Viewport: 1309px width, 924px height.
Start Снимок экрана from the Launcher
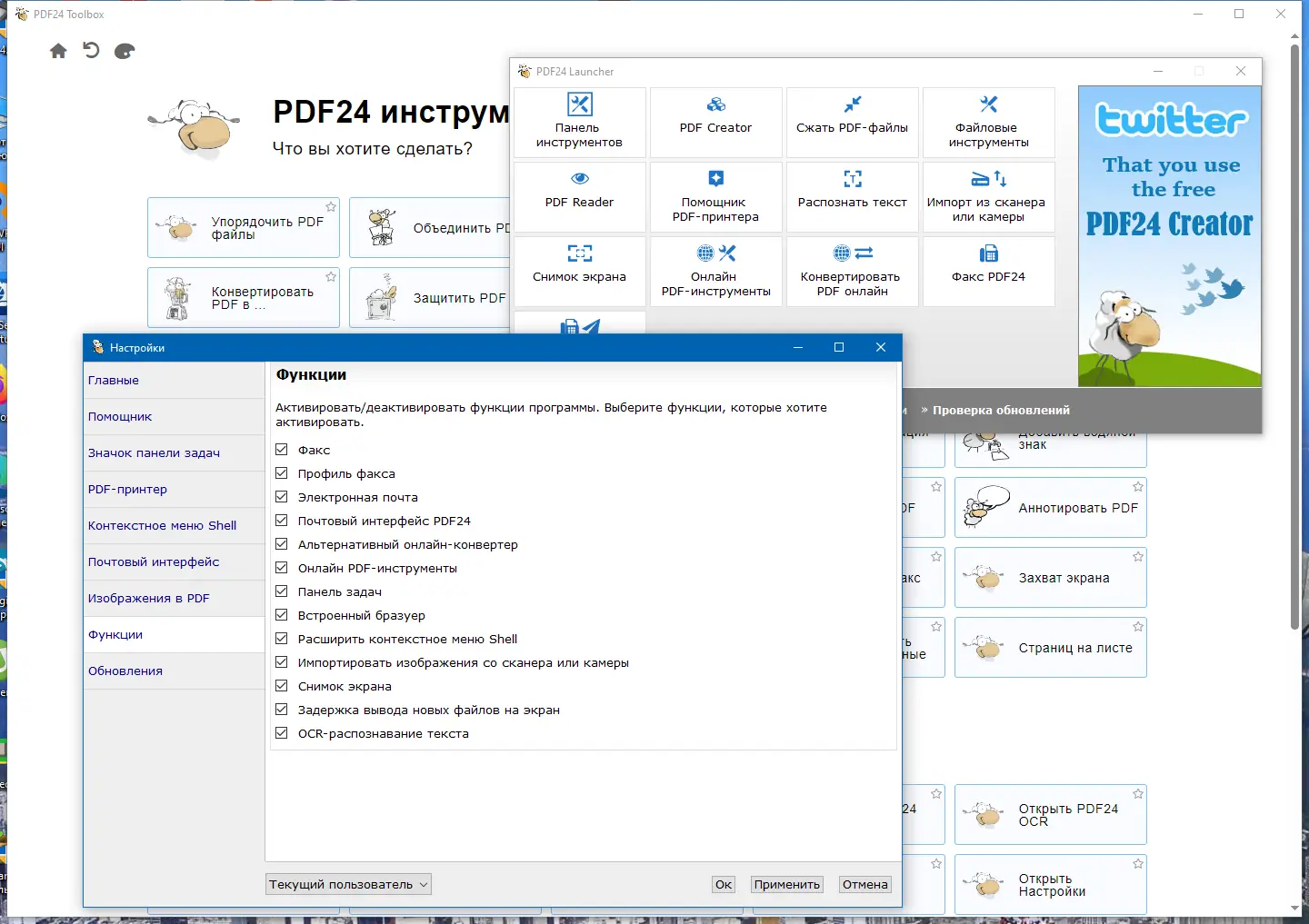point(580,272)
